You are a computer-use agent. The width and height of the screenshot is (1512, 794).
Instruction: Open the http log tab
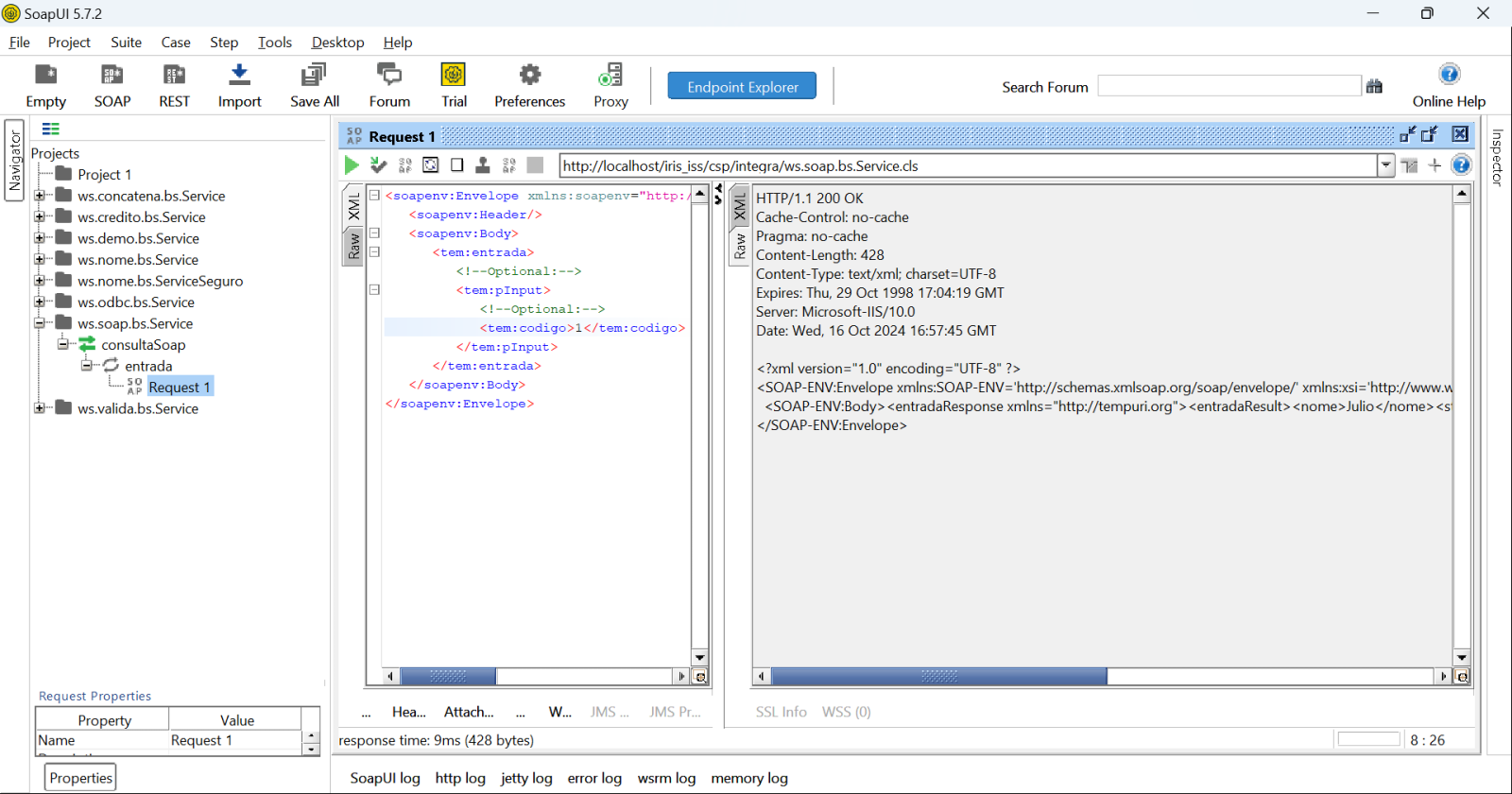[x=460, y=778]
